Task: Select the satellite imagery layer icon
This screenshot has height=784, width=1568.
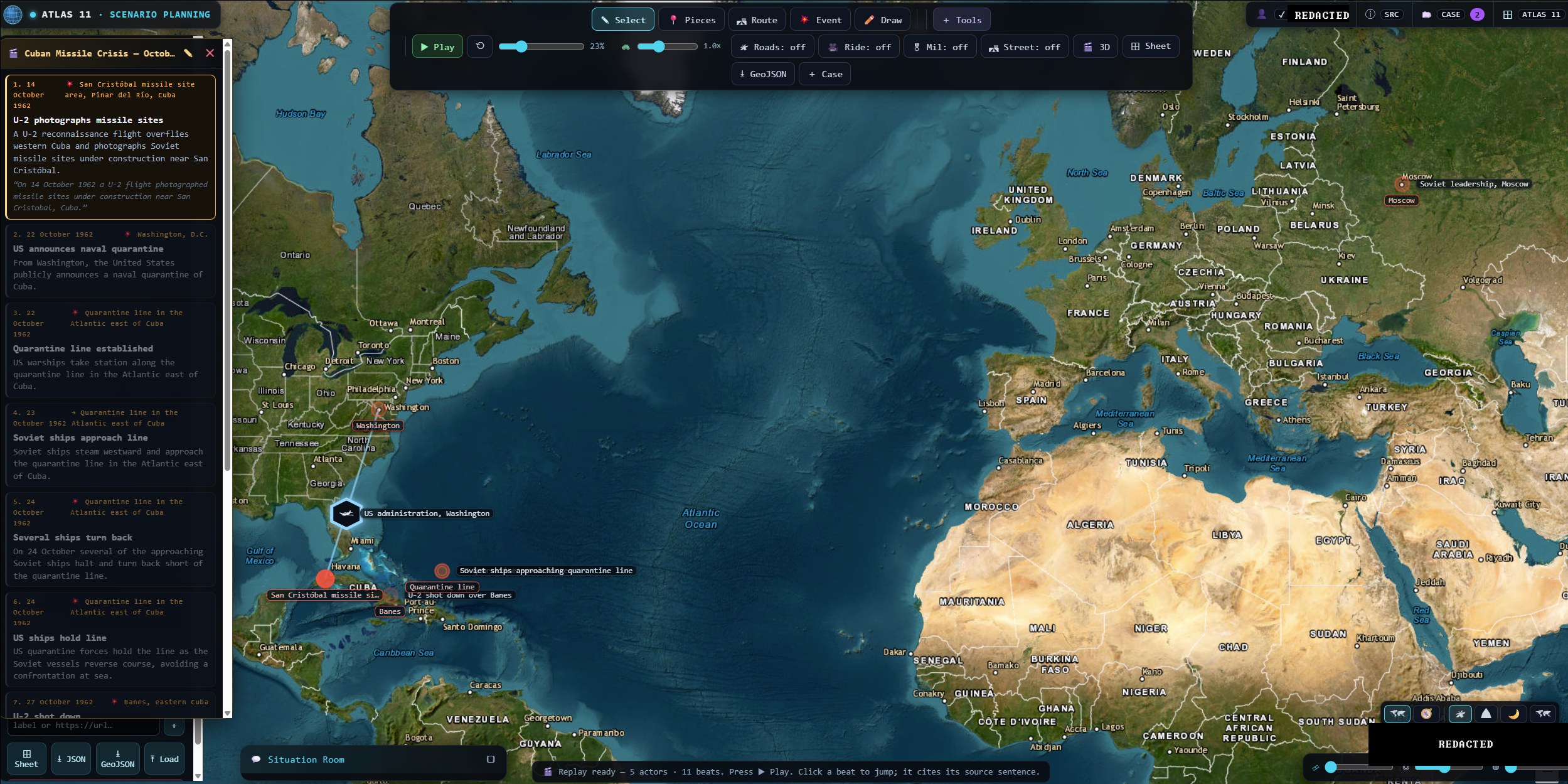Action: coord(1460,714)
